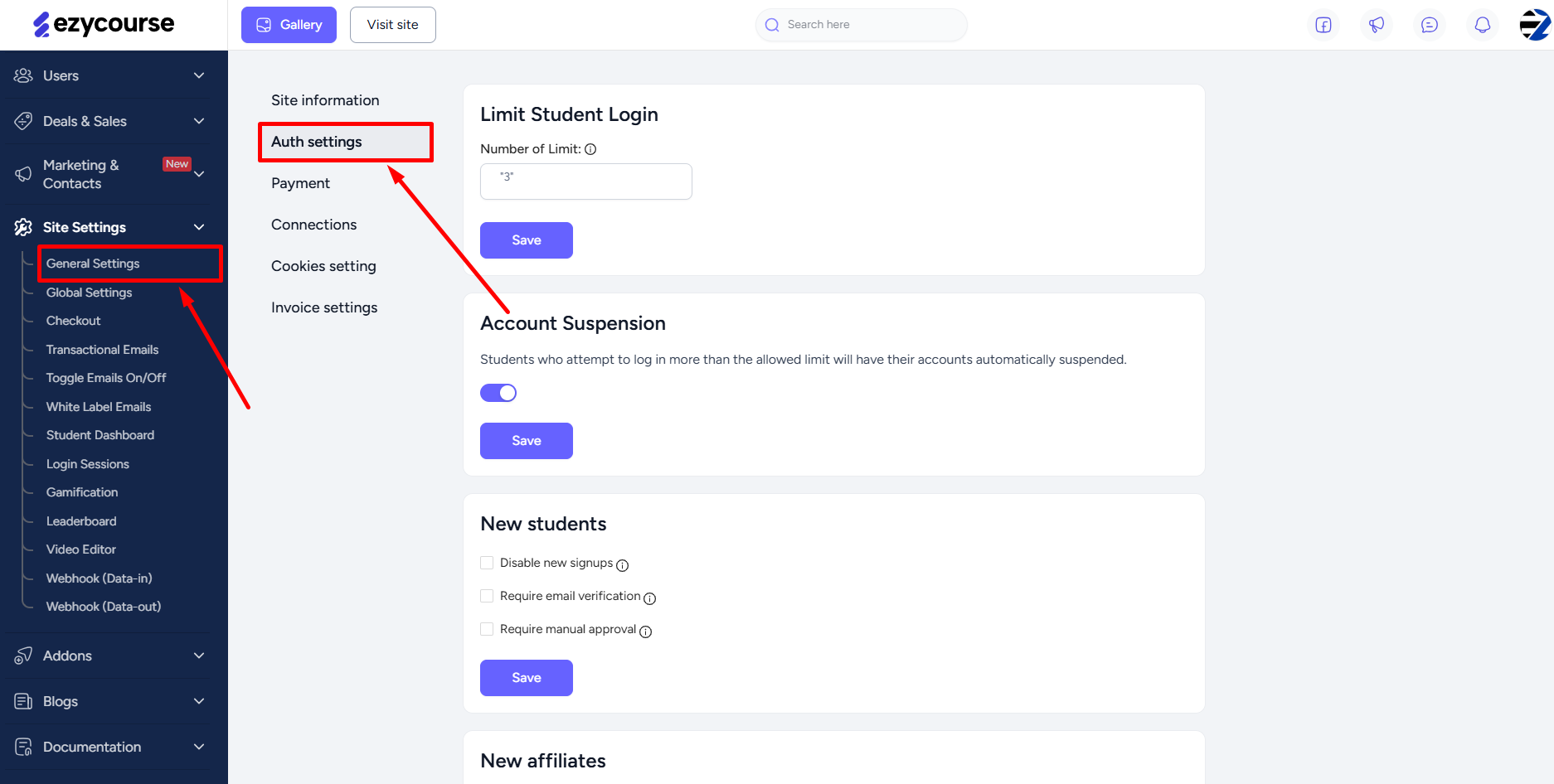
Task: Tick the Require manual approval checkbox
Action: pos(487,629)
